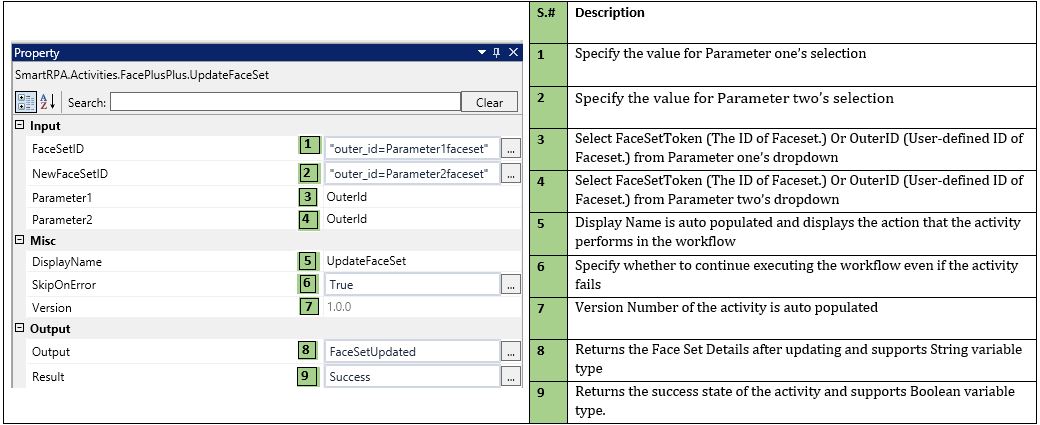
Task: Click the ellipsis button for Output field
Action: 511,352
